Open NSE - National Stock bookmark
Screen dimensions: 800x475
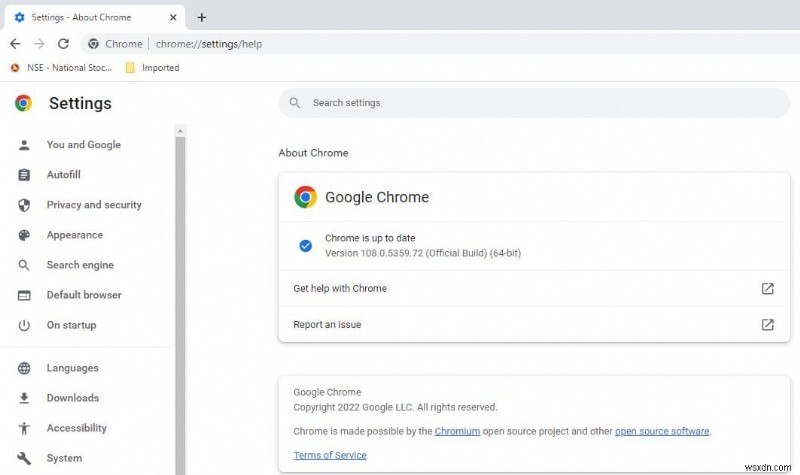(61, 67)
